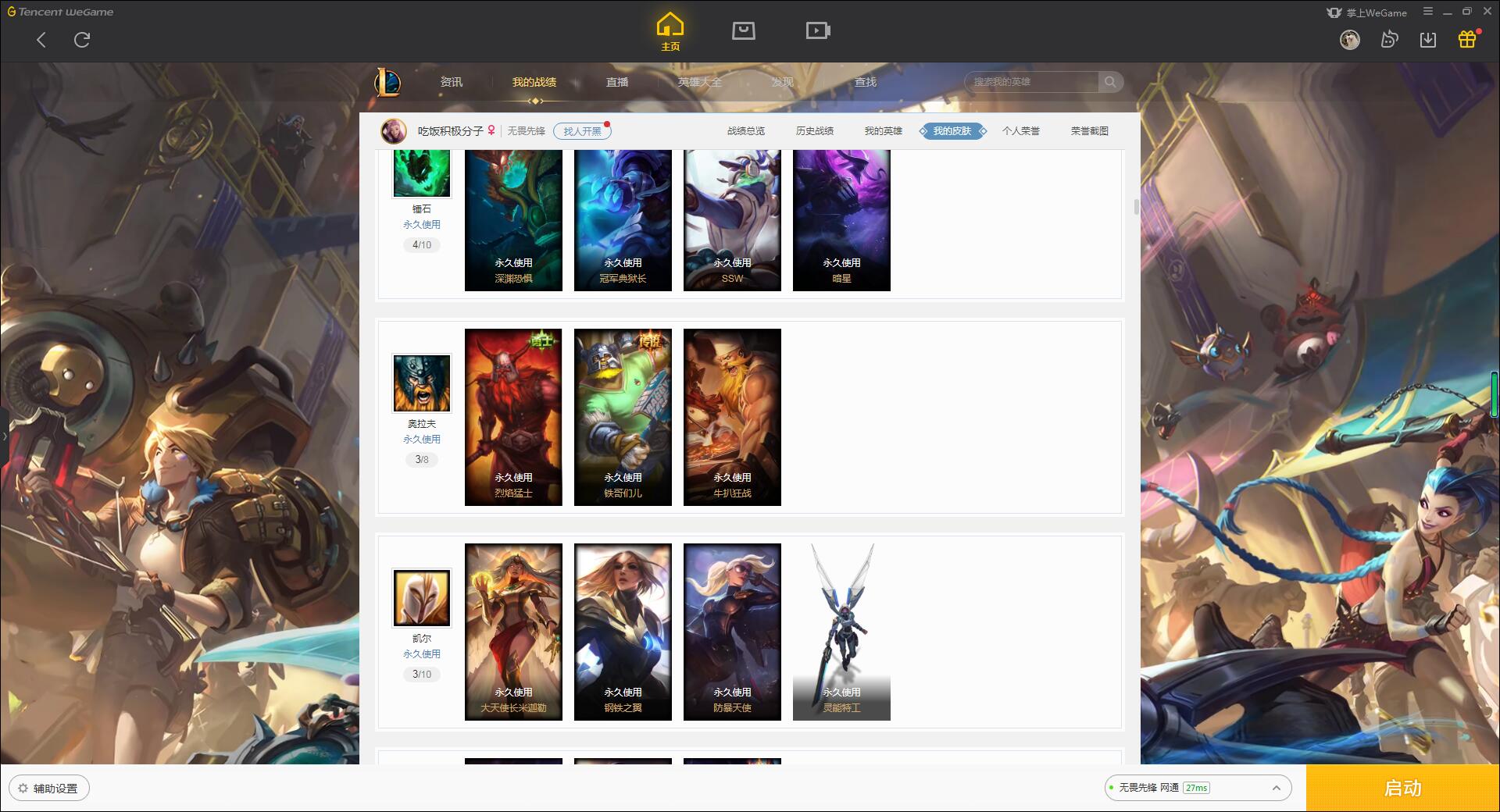Click the 锤石 champion portrait

click(x=422, y=173)
